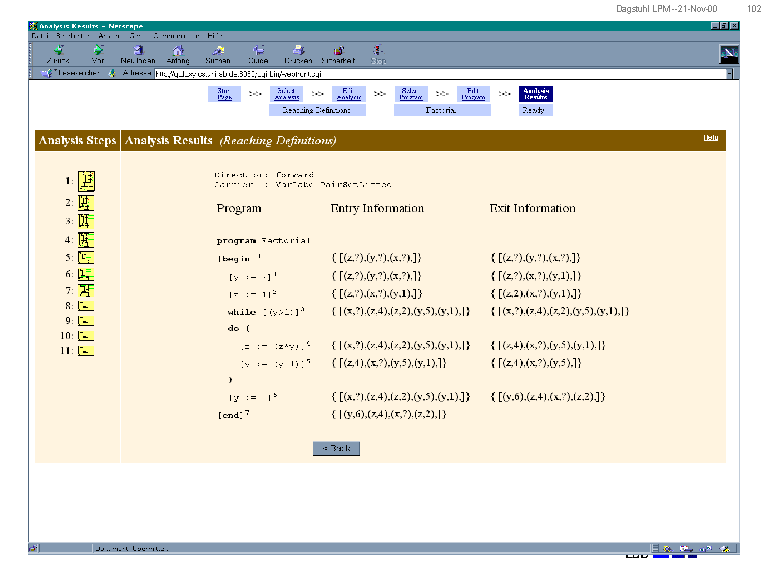This screenshot has width=768, height=576.
Task: Click the Netscape logo throbber icon
Action: click(x=729, y=53)
